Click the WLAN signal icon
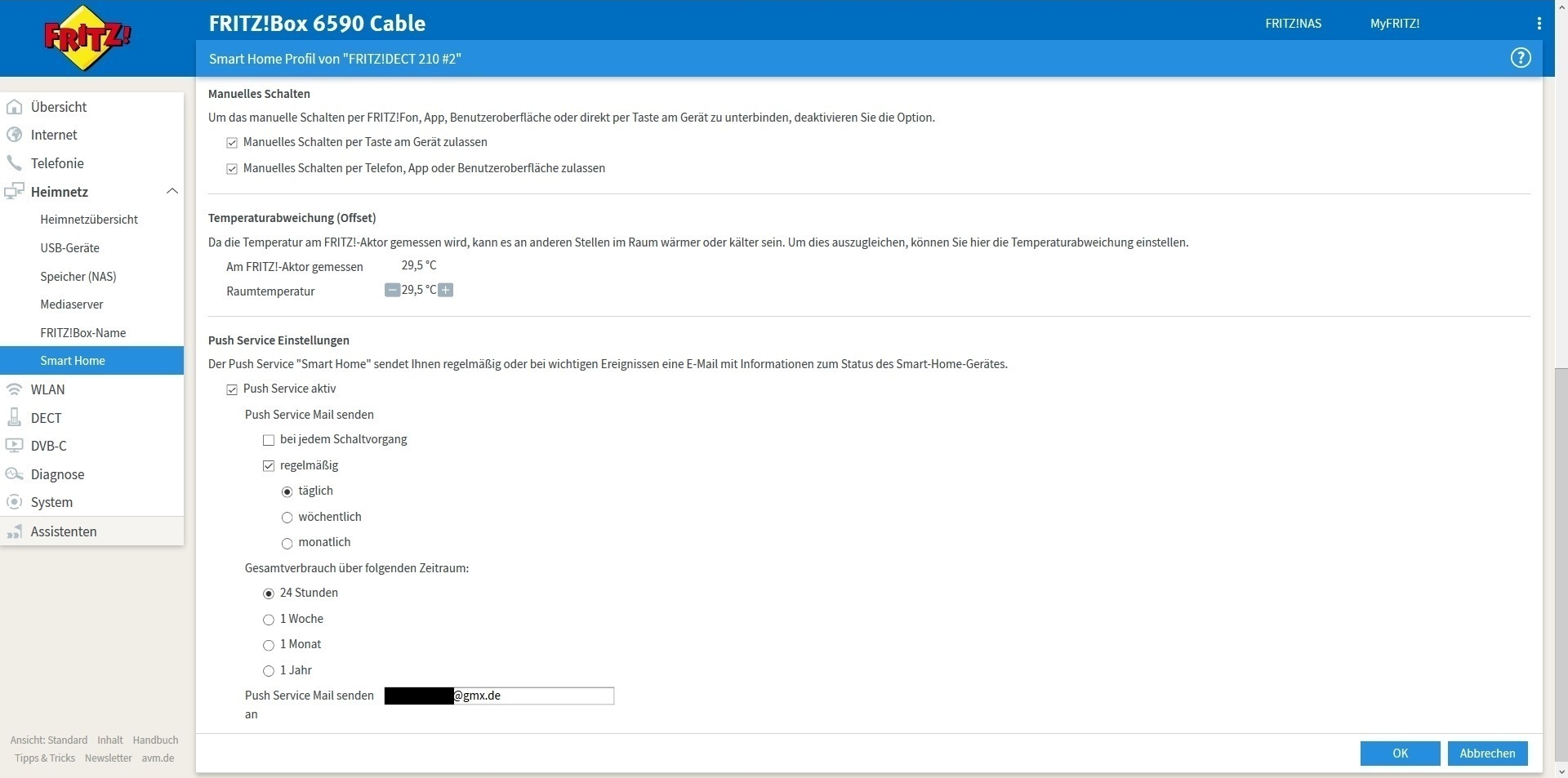This screenshot has width=1568, height=778. click(x=14, y=389)
